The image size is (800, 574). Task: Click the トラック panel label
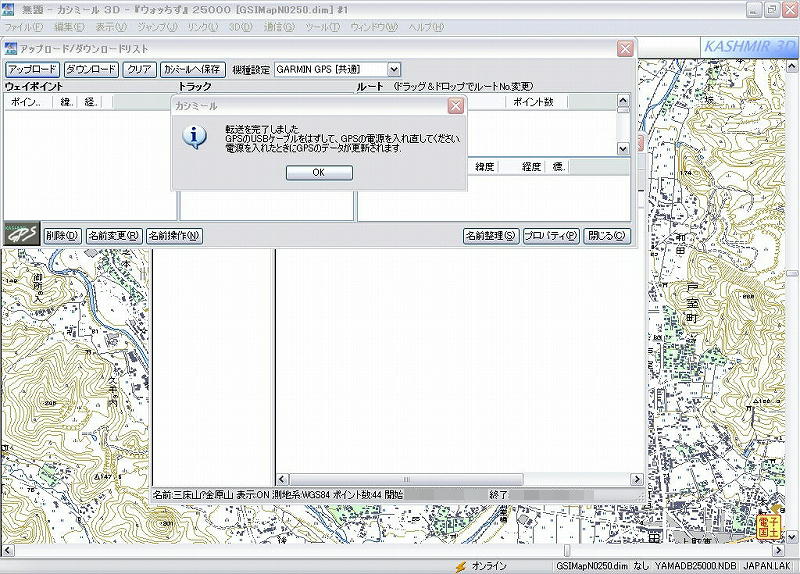click(195, 87)
